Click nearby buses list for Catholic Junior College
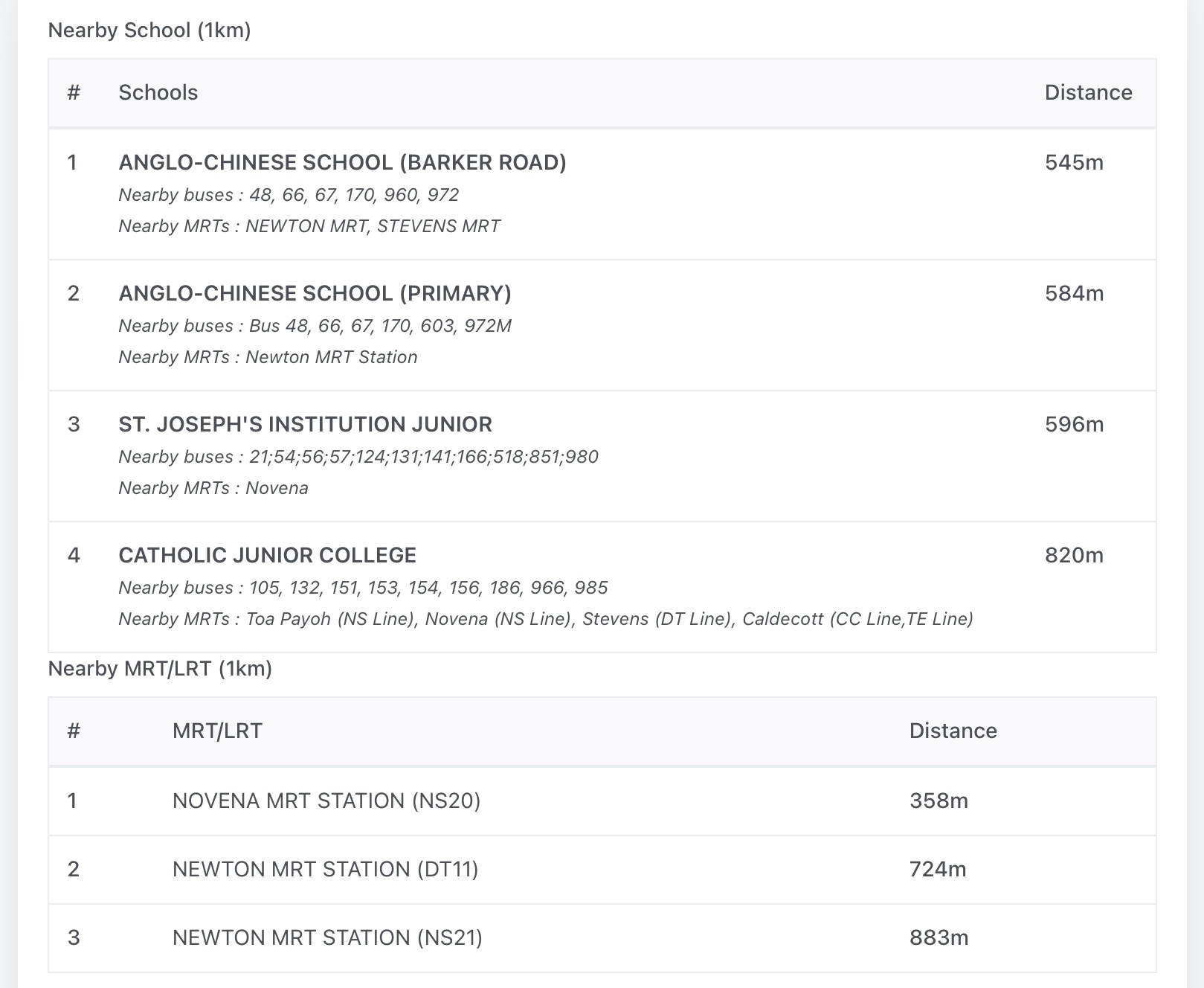 (x=363, y=588)
